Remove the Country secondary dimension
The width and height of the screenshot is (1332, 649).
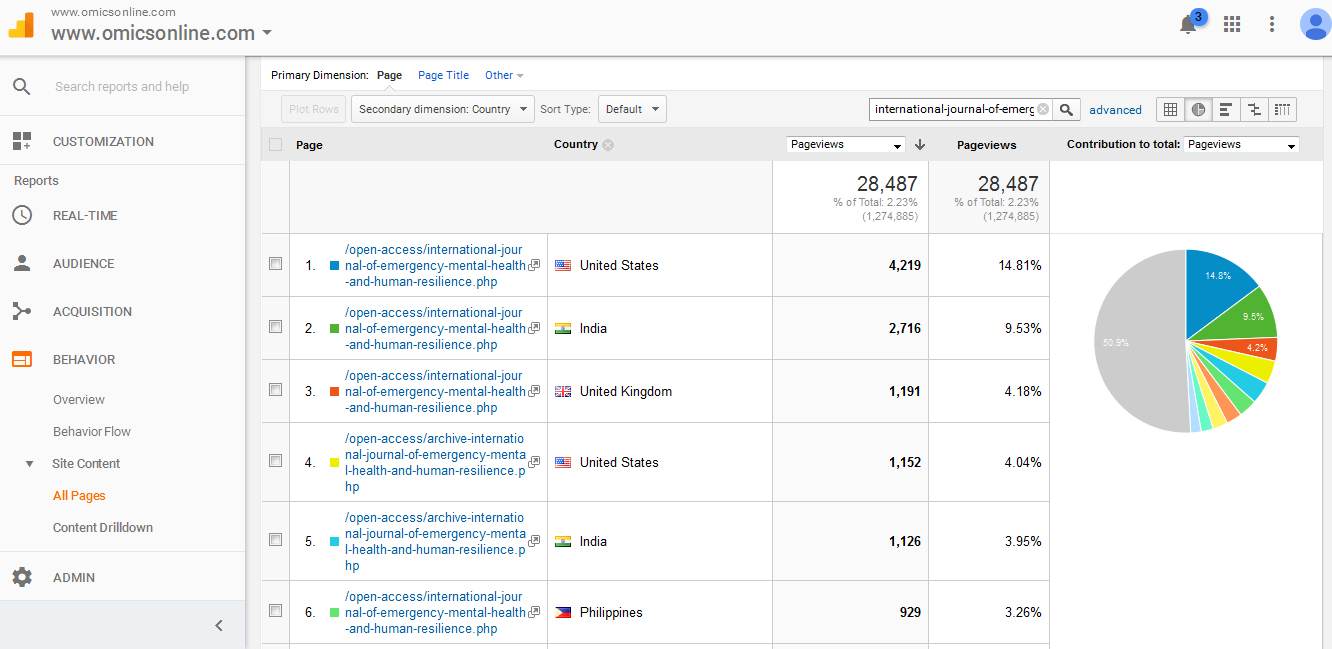[x=608, y=145]
